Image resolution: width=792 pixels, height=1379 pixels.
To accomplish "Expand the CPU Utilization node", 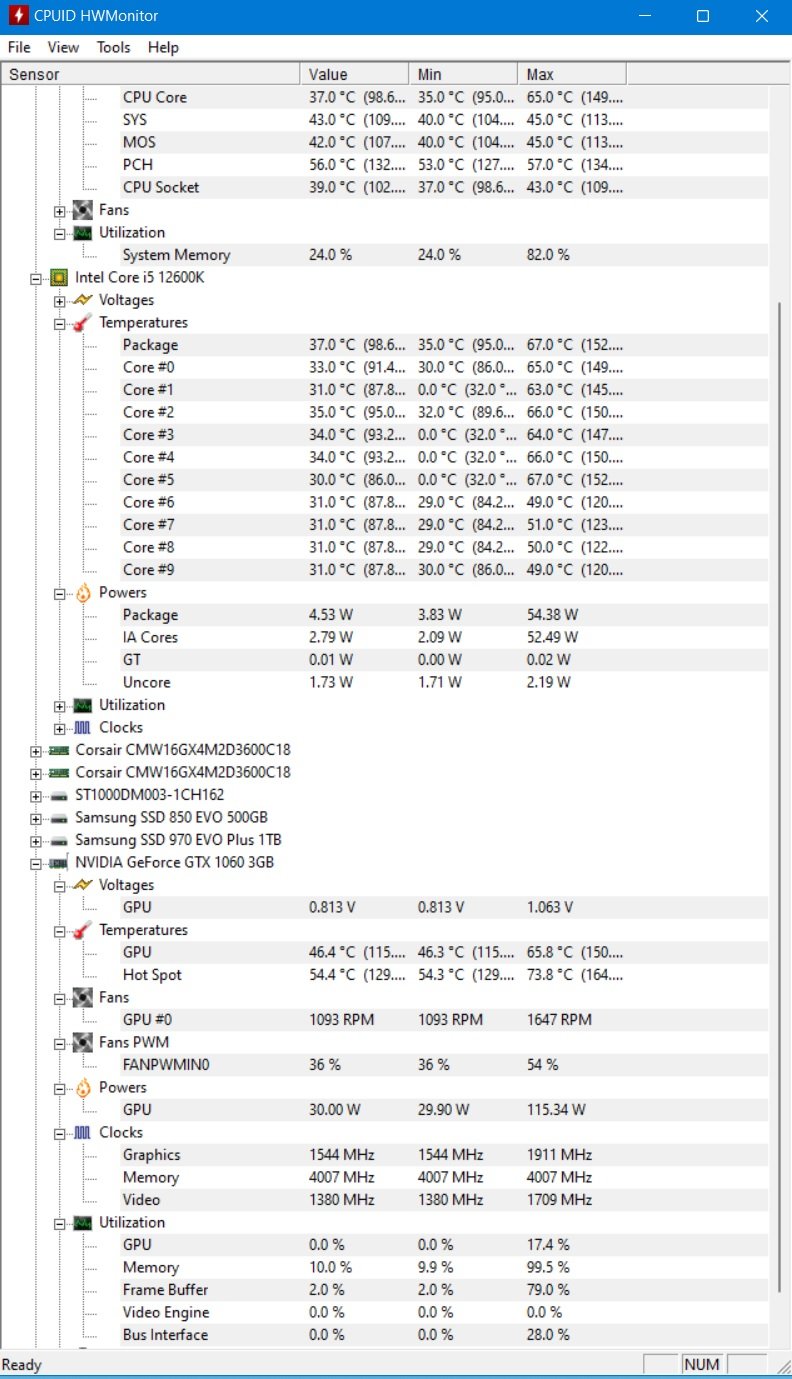I will [60, 705].
